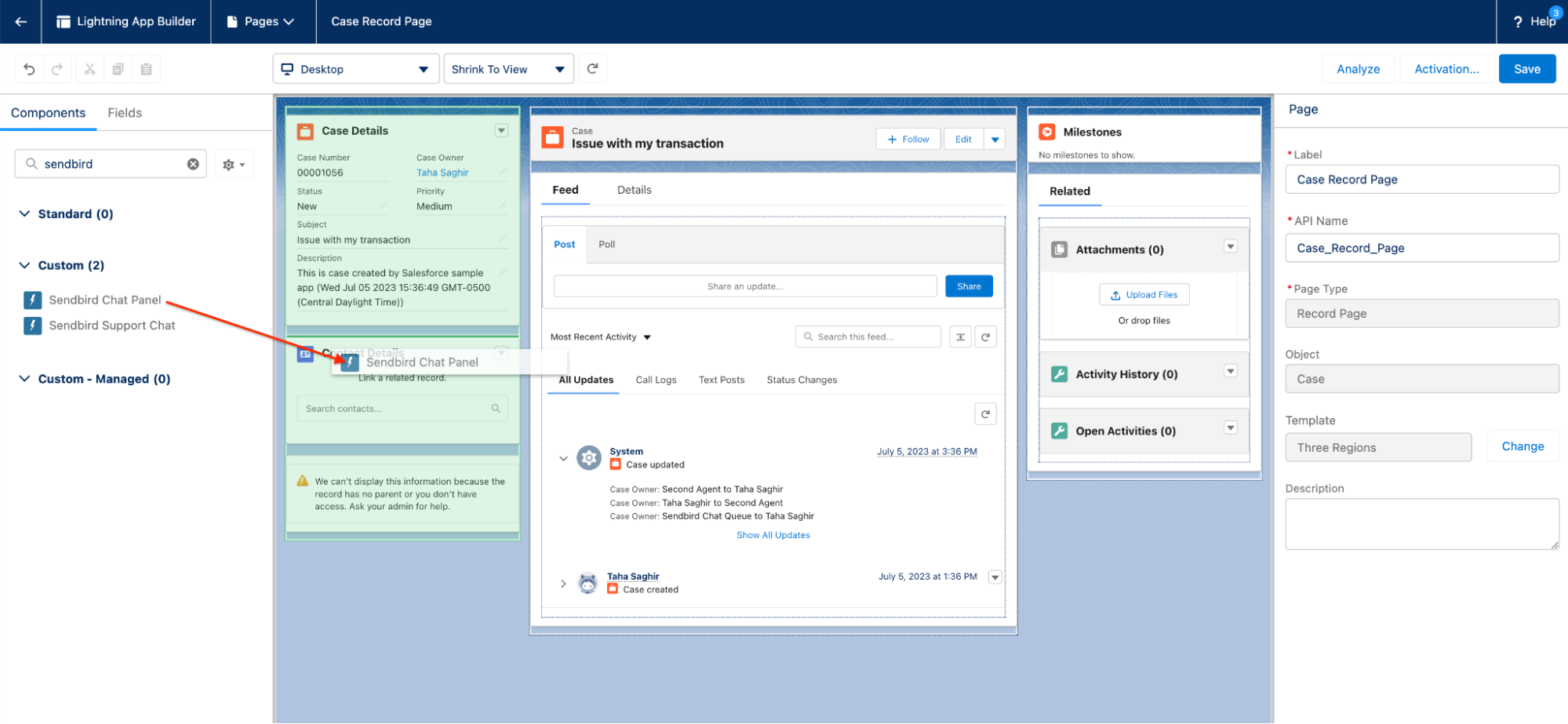Switch to the Fields tab

(x=125, y=113)
